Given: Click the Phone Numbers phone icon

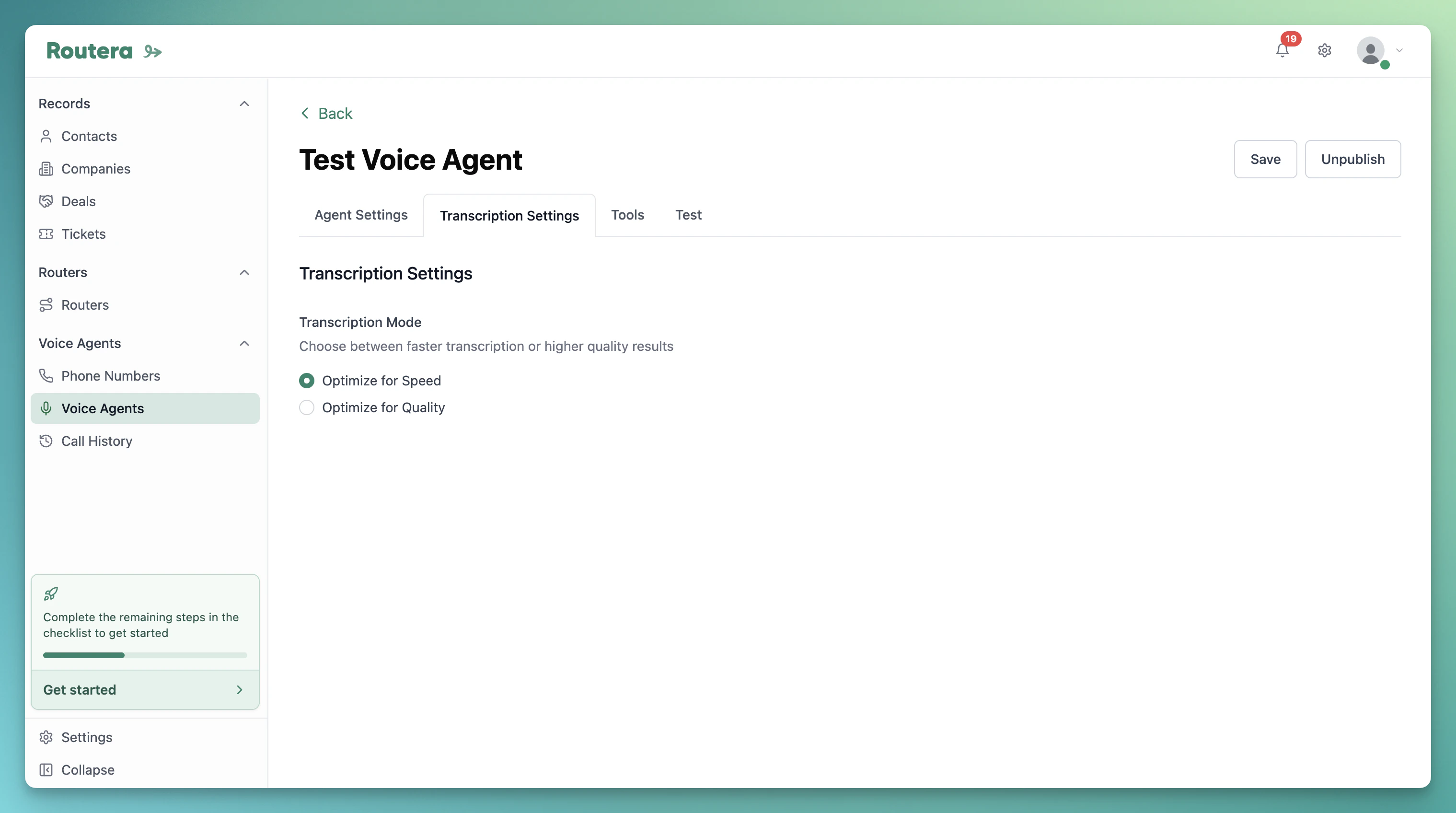Looking at the screenshot, I should coord(46,376).
